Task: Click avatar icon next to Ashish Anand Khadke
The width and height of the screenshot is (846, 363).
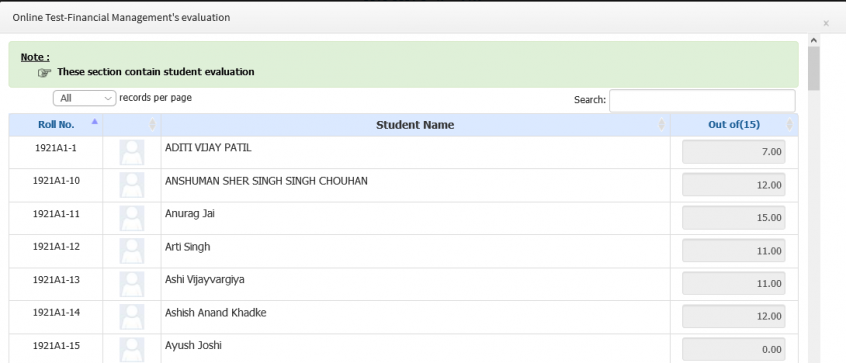Action: (132, 317)
